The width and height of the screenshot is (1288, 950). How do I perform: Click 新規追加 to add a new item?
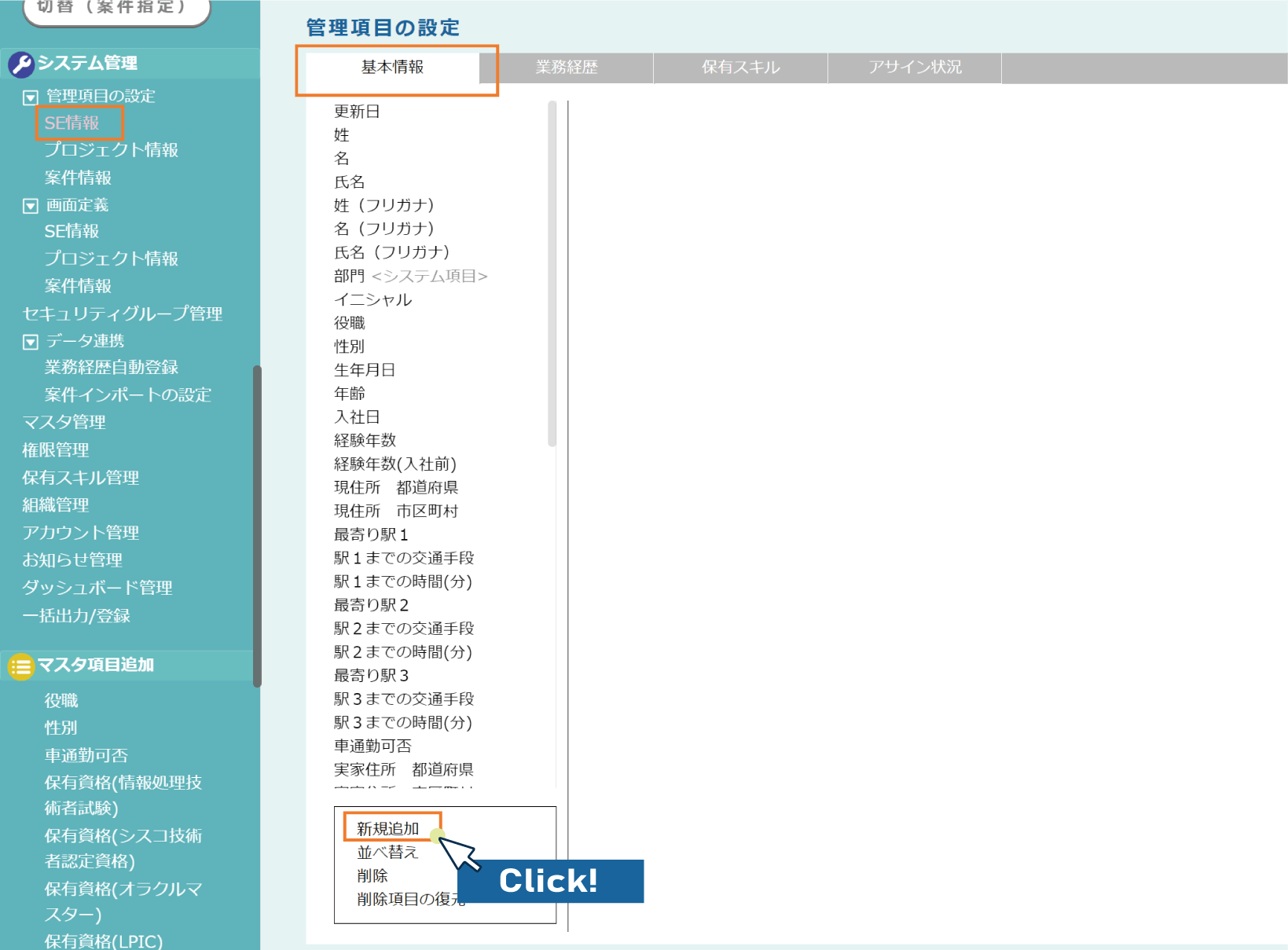tap(388, 828)
